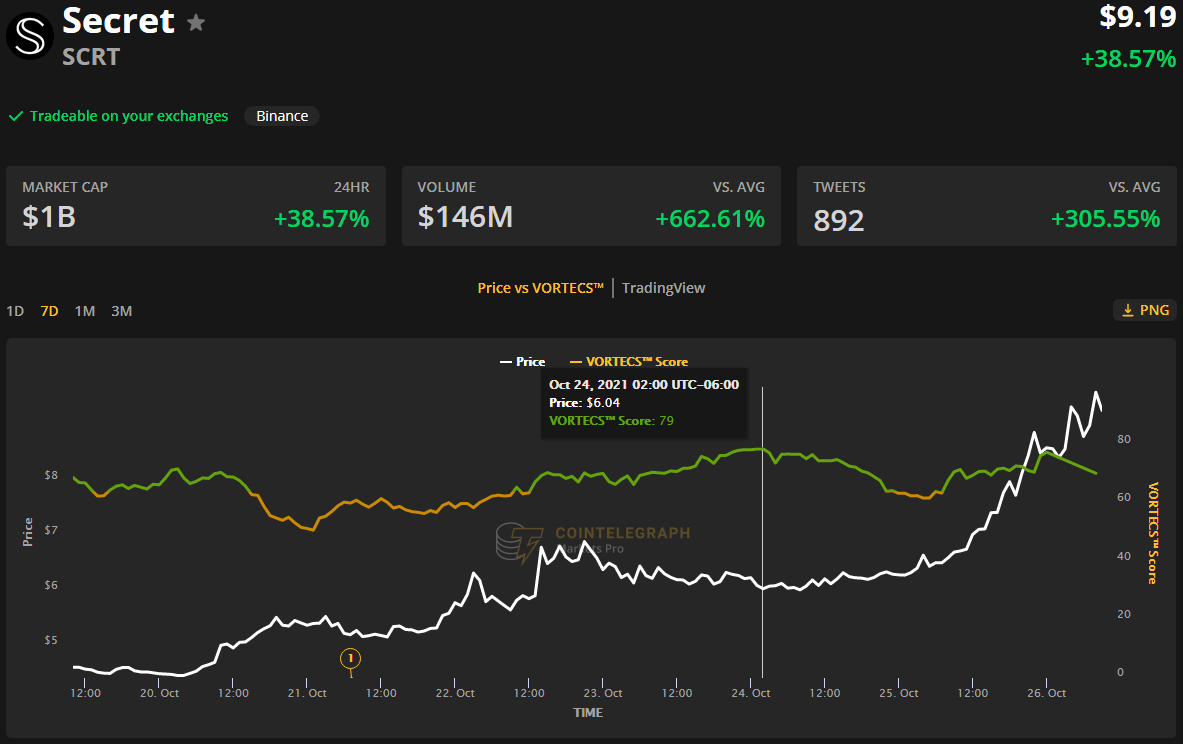The height and width of the screenshot is (744, 1183).
Task: Switch chart to 1M timeframe
Action: point(84,311)
